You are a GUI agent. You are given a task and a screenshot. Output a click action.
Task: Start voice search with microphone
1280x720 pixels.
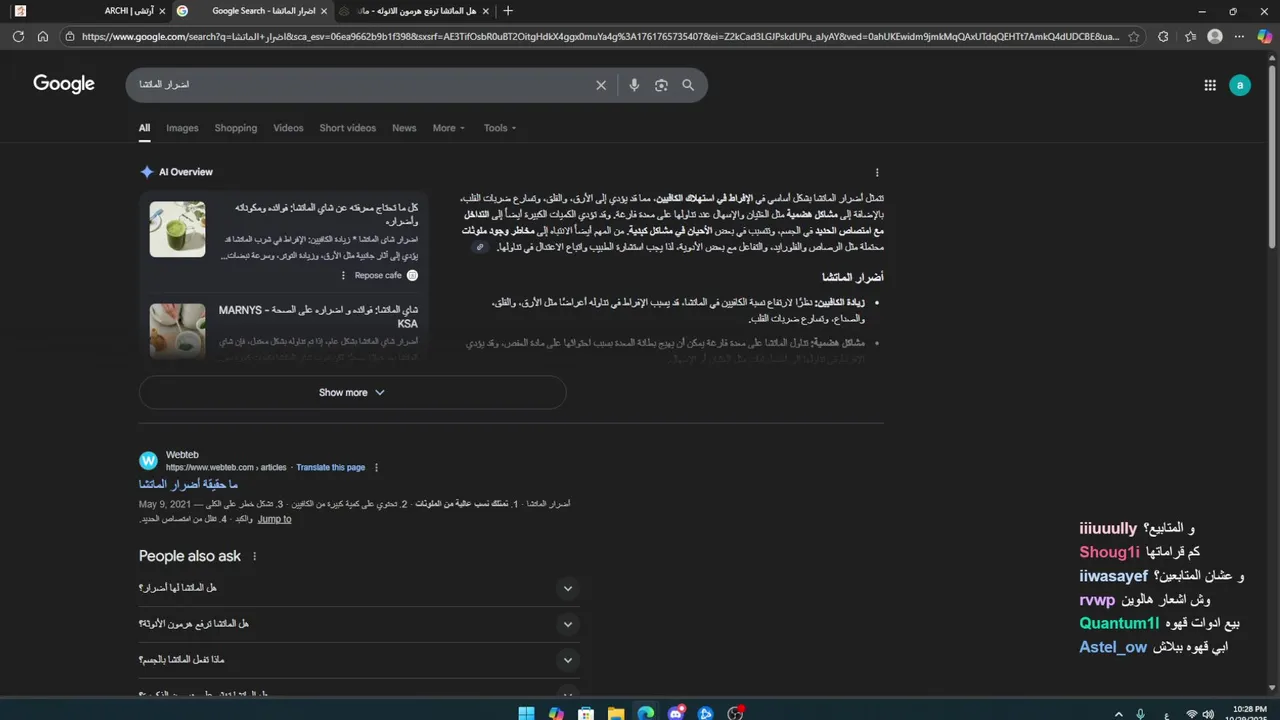click(x=634, y=85)
